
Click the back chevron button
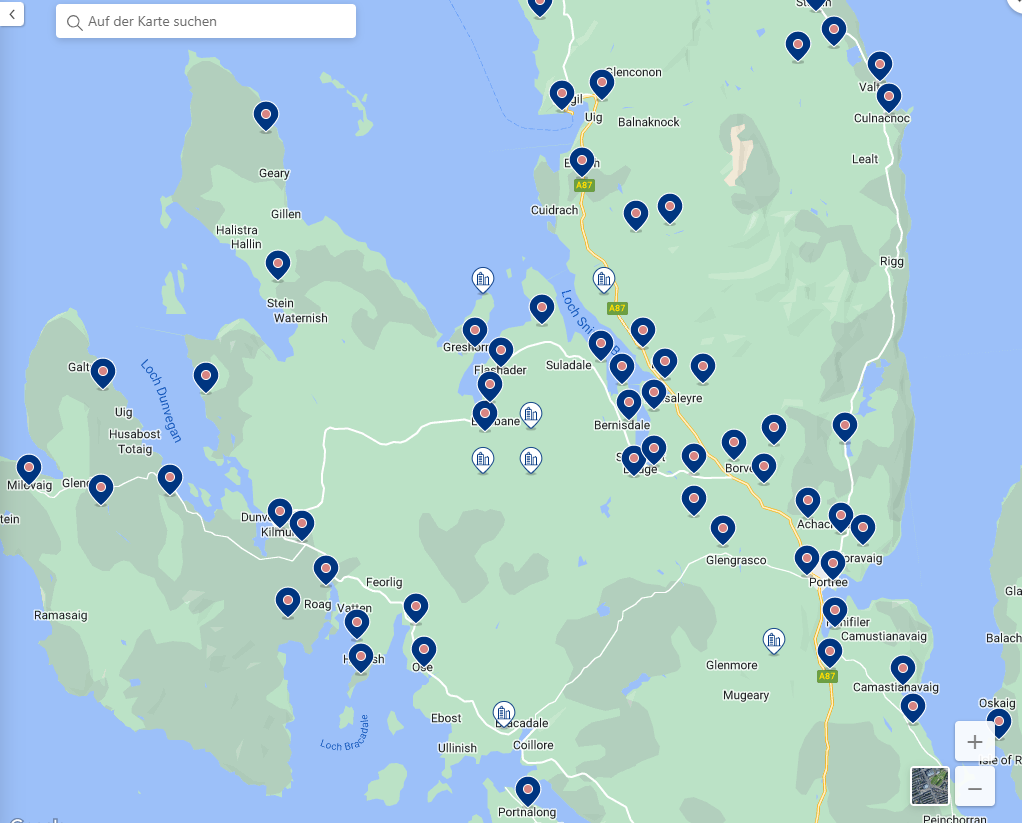(12, 14)
